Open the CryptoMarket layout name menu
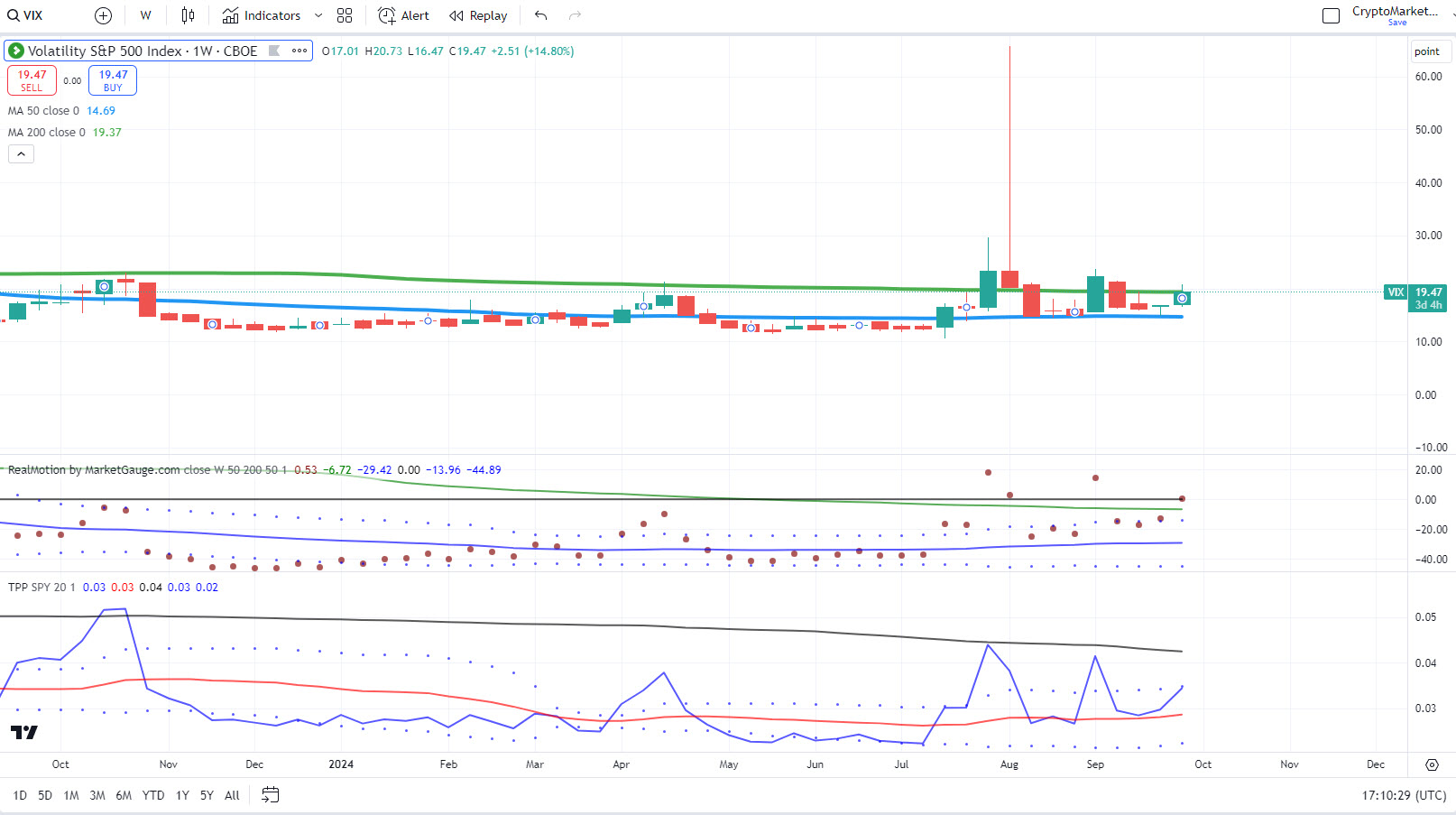The height and width of the screenshot is (815, 1456). 1395,11
